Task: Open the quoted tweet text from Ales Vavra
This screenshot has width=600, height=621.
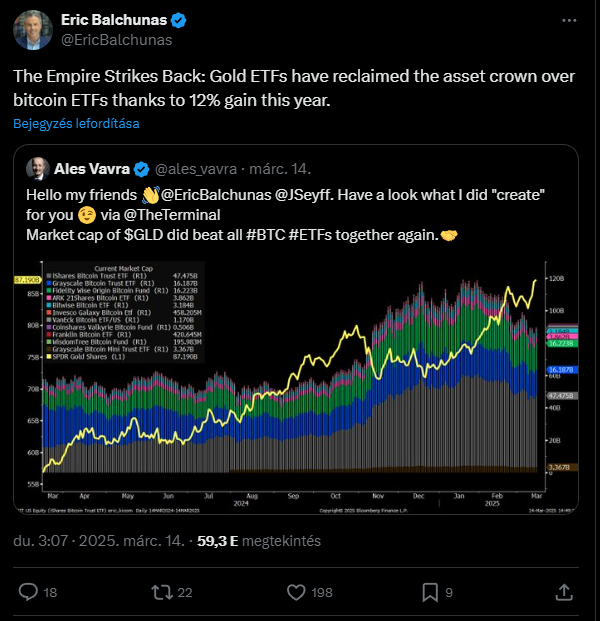Action: 285,215
